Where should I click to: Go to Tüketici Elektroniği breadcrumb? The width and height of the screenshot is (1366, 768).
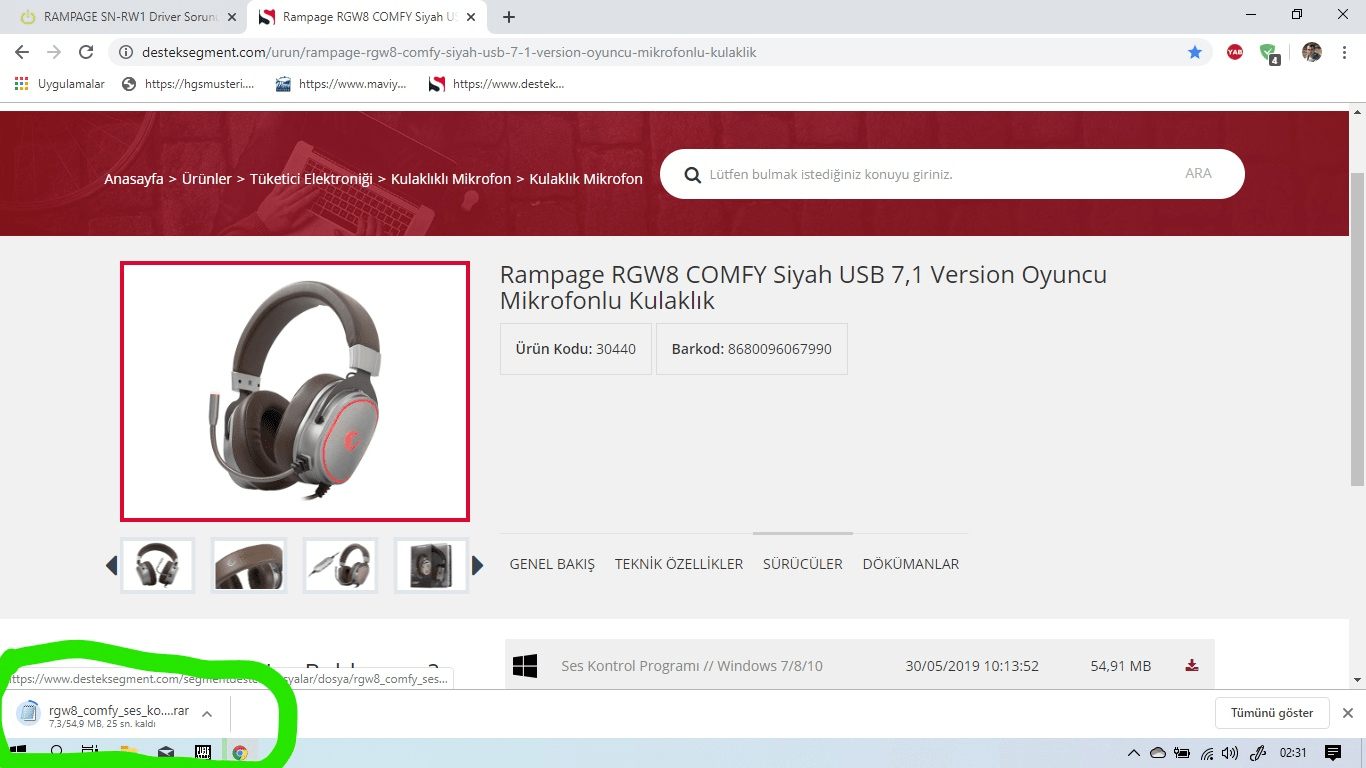click(311, 179)
